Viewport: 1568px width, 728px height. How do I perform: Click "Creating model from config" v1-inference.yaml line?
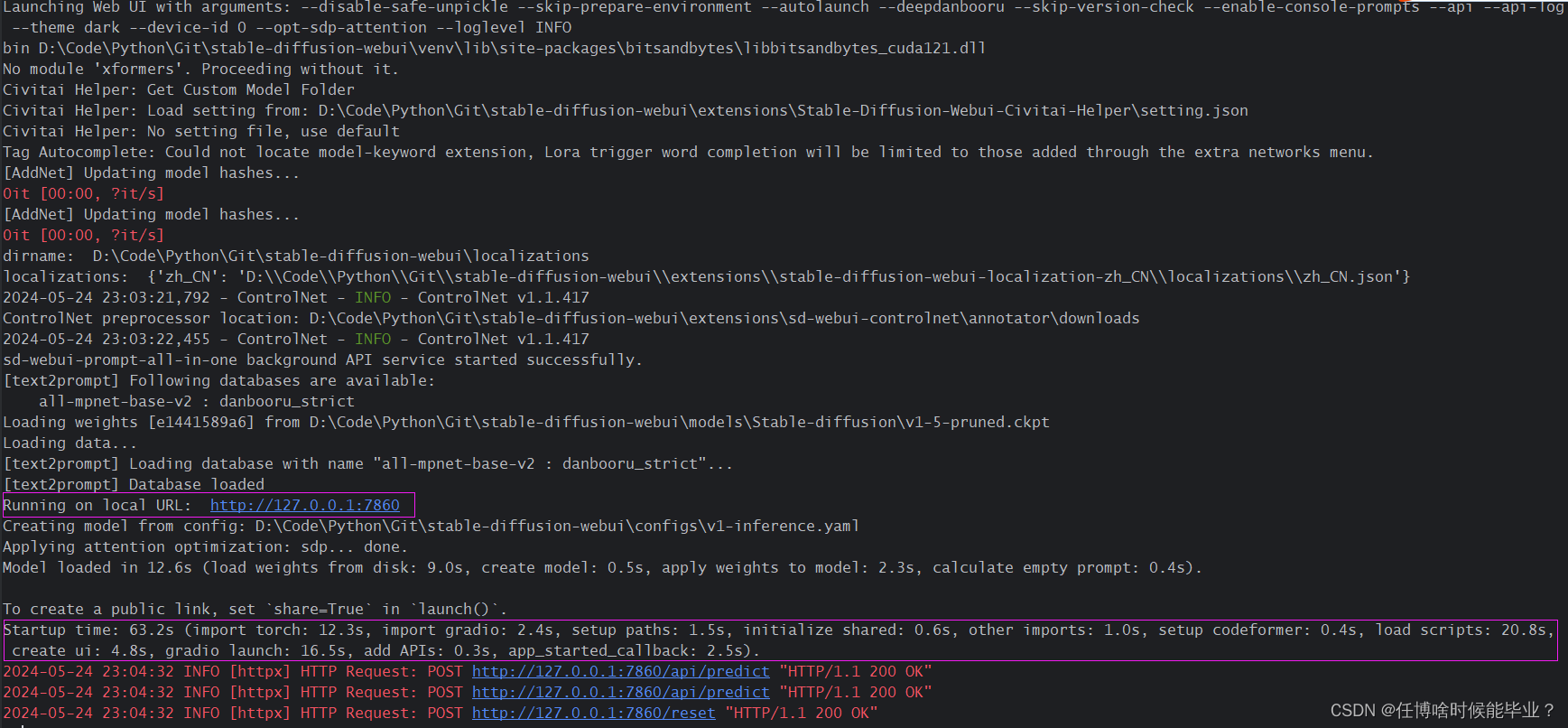[x=431, y=526]
